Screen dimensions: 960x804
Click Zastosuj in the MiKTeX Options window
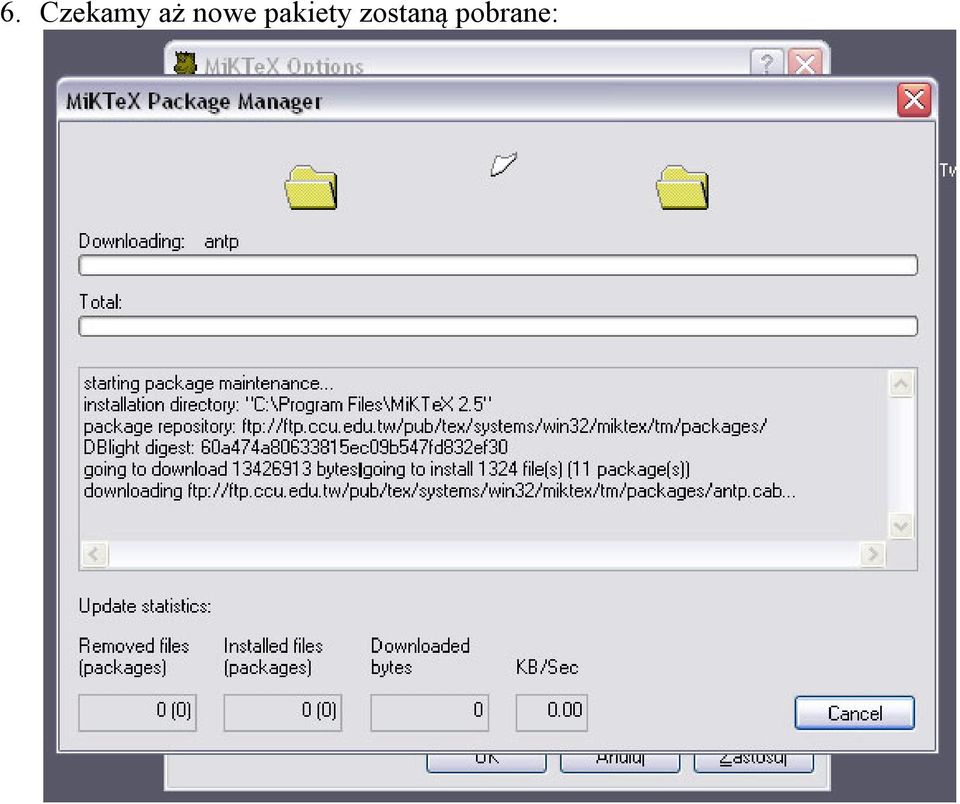tap(754, 761)
